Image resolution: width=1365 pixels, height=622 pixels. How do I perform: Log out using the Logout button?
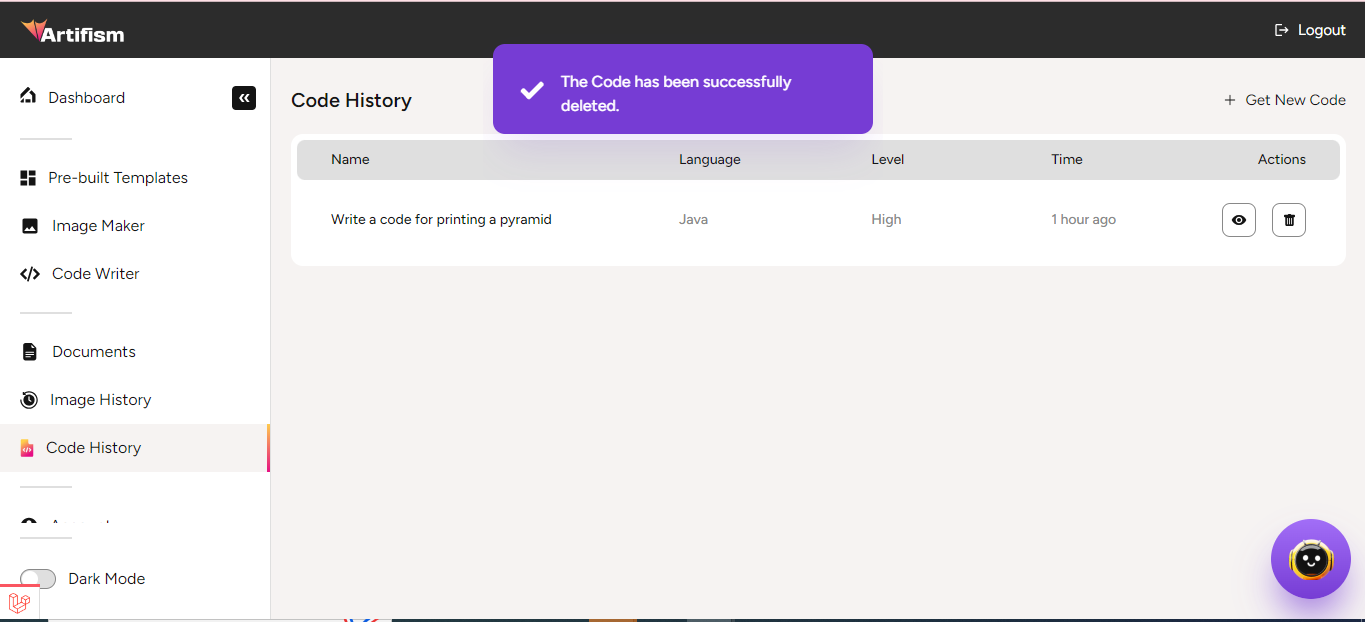point(1310,30)
